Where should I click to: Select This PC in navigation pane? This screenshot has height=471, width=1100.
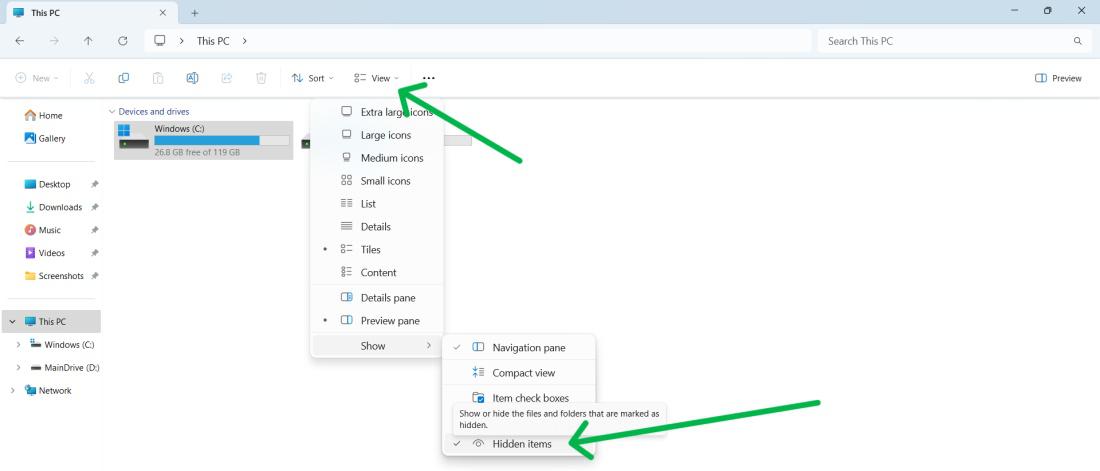(x=52, y=321)
